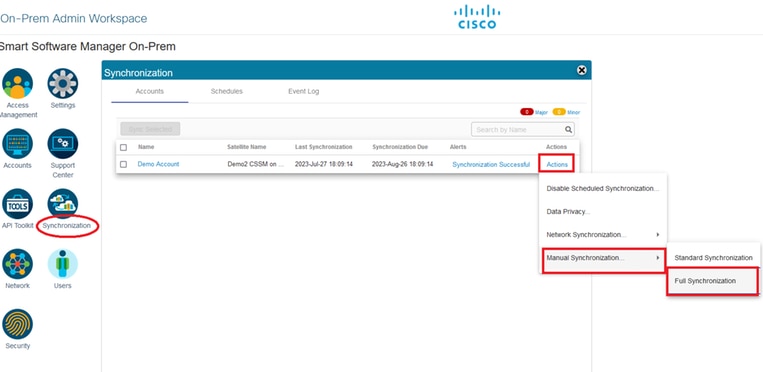Choose Standard Synchronization option
The image size is (763, 372).
click(713, 258)
